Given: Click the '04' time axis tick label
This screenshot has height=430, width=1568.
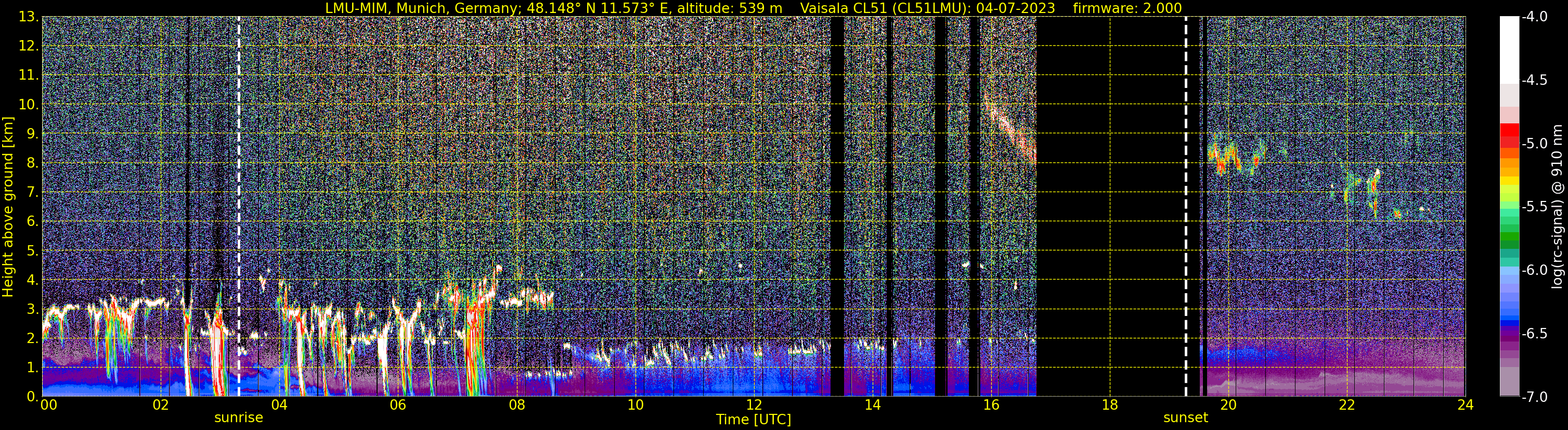Looking at the screenshot, I should (279, 405).
